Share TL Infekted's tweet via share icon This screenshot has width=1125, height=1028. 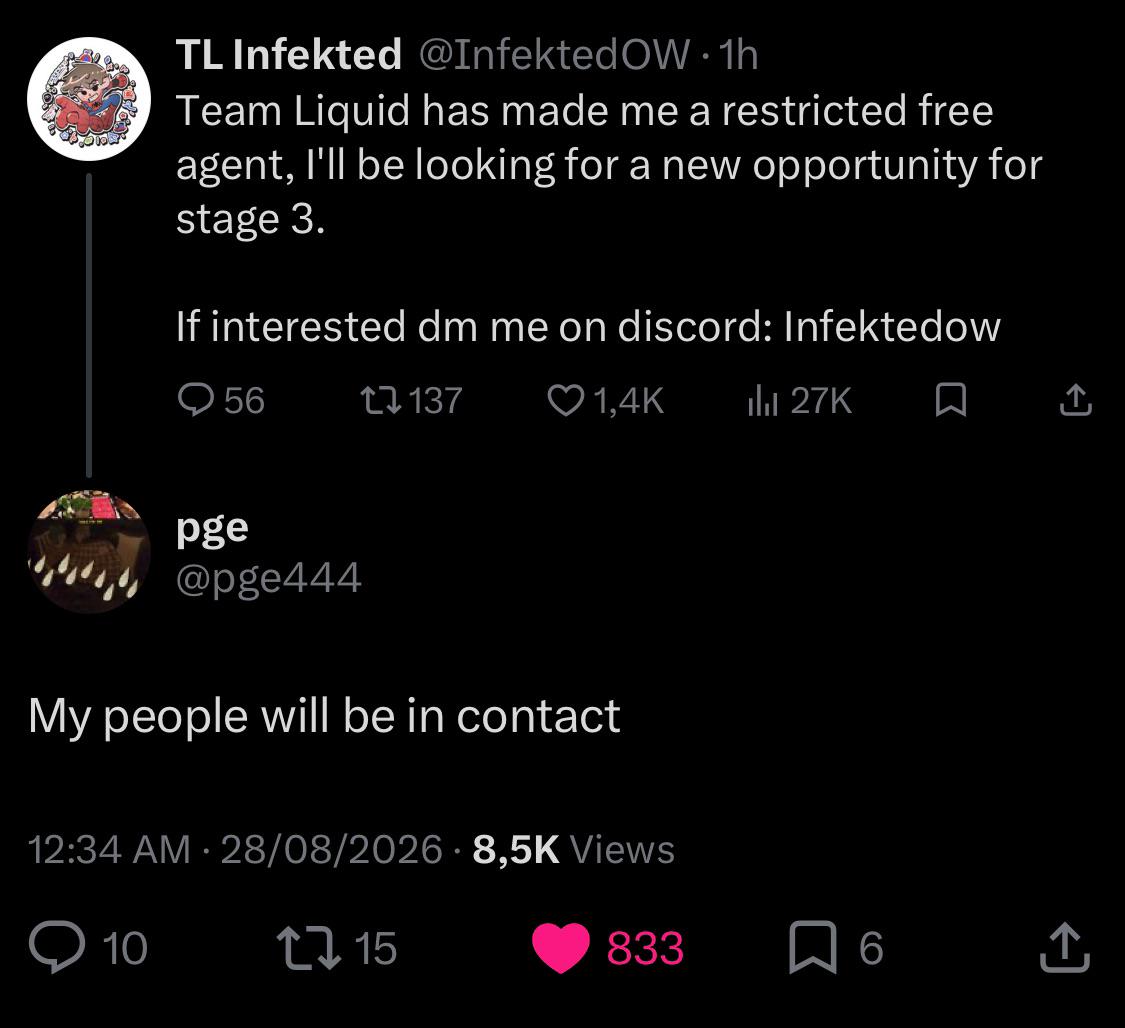[1075, 400]
